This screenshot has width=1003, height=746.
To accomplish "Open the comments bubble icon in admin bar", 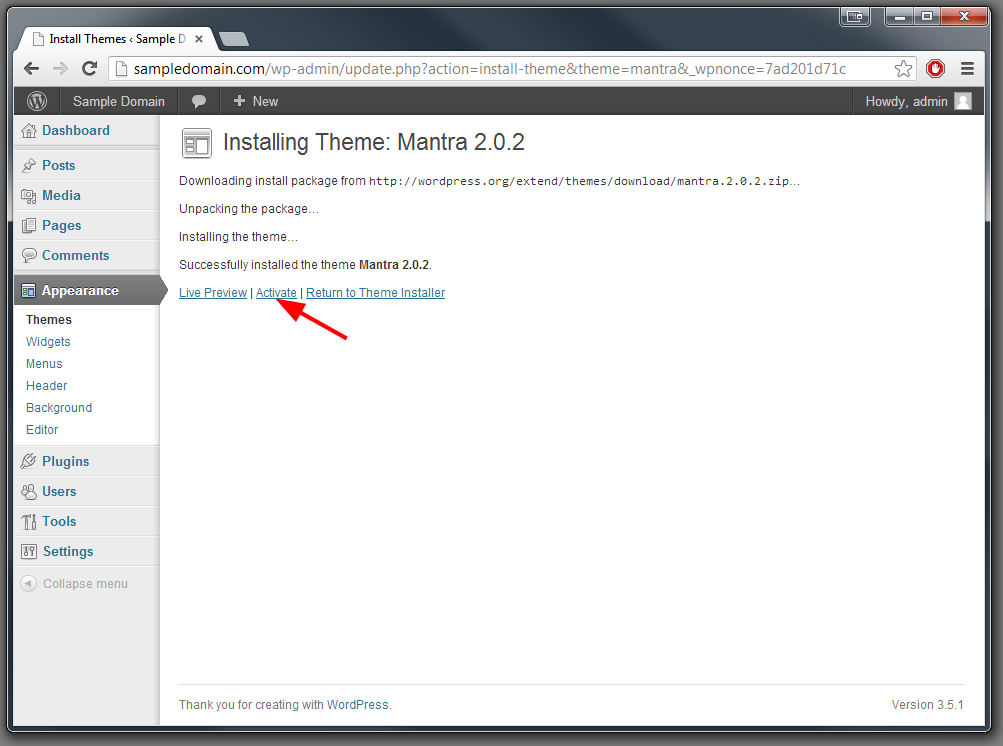I will 199,101.
